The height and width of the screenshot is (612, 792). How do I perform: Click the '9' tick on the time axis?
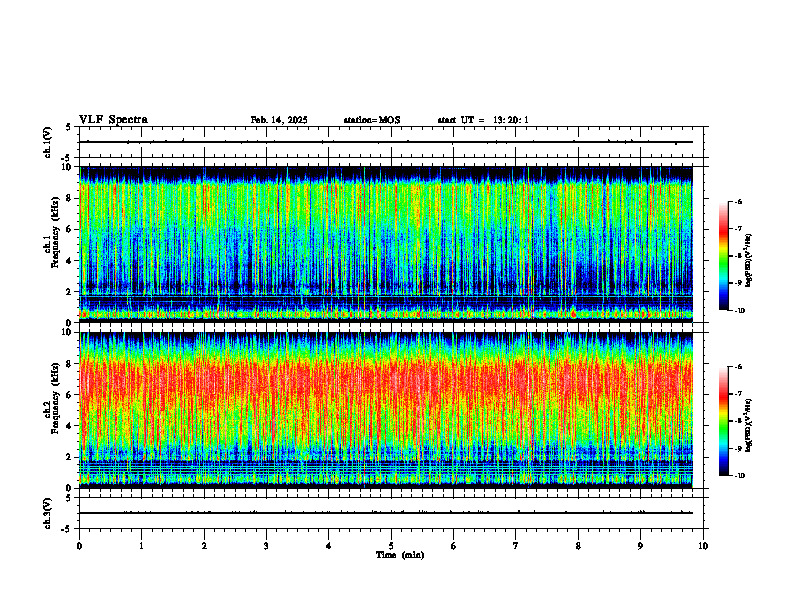pos(640,546)
